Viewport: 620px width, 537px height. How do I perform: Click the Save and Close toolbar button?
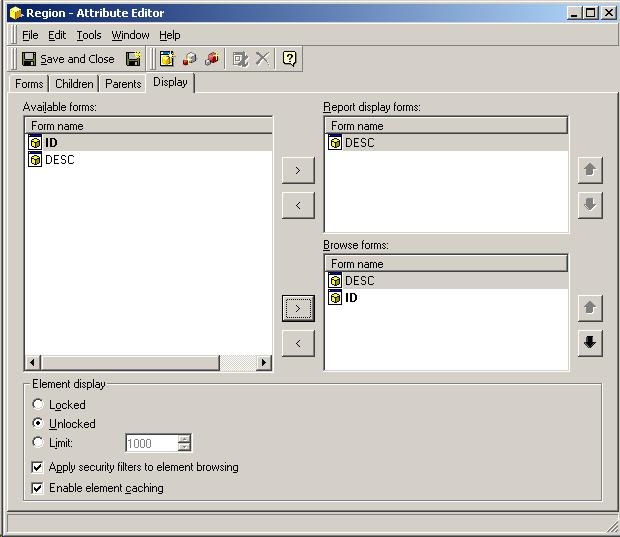[x=68, y=59]
